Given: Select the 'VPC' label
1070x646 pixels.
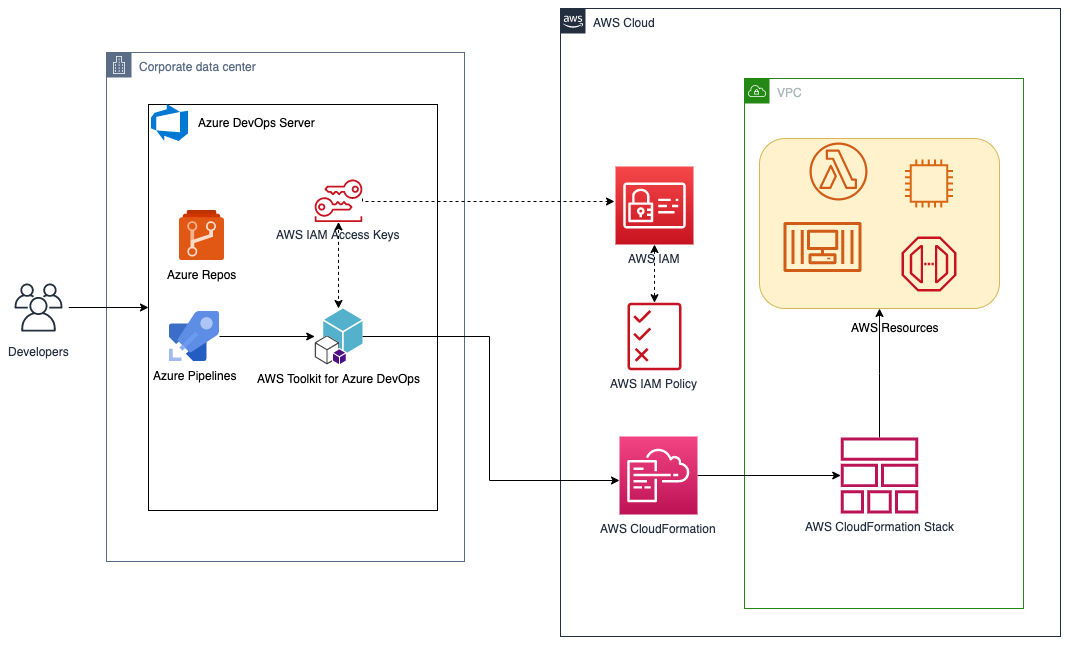Looking at the screenshot, I should pyautogui.click(x=789, y=93).
